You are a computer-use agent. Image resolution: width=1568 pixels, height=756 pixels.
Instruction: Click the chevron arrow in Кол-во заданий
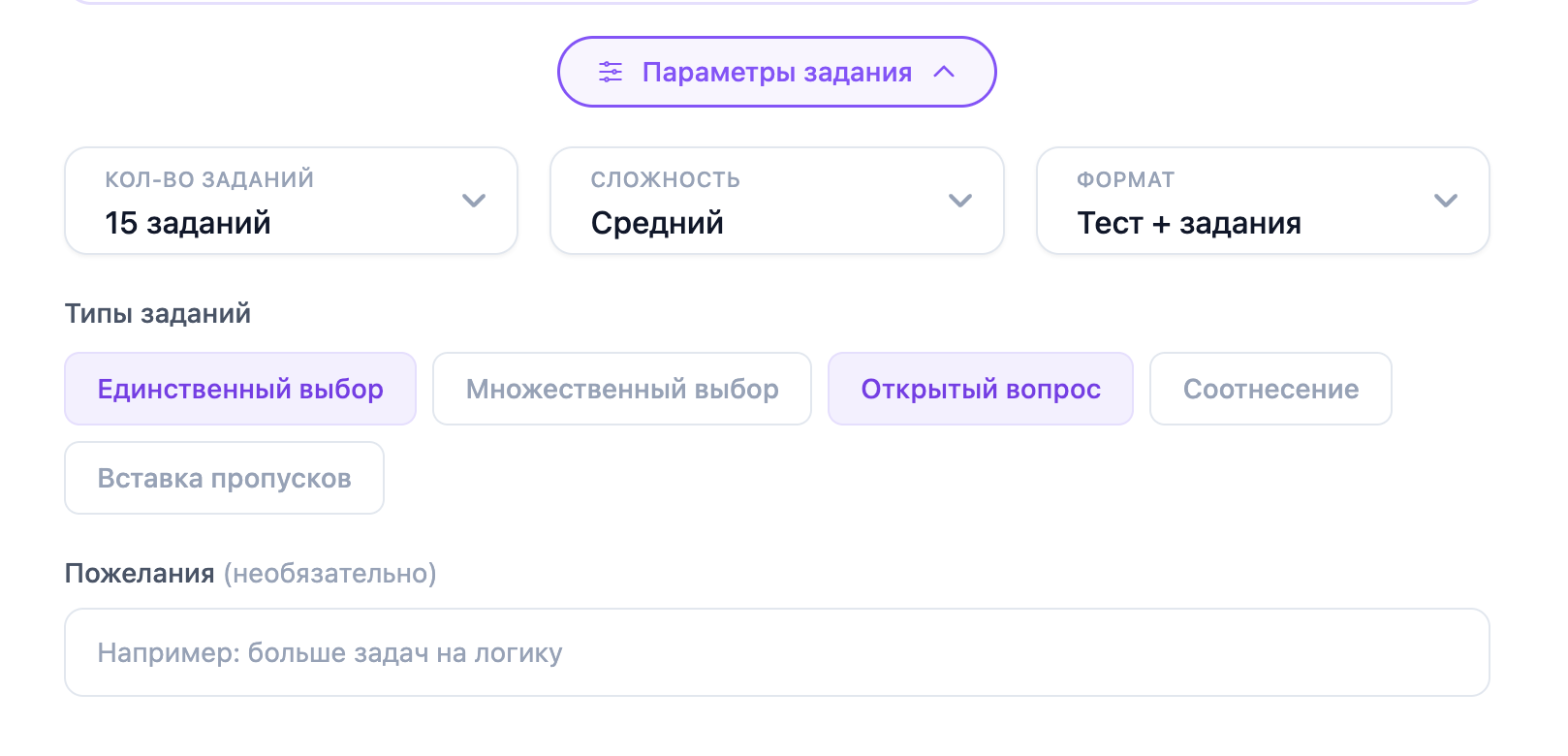pyautogui.click(x=474, y=201)
